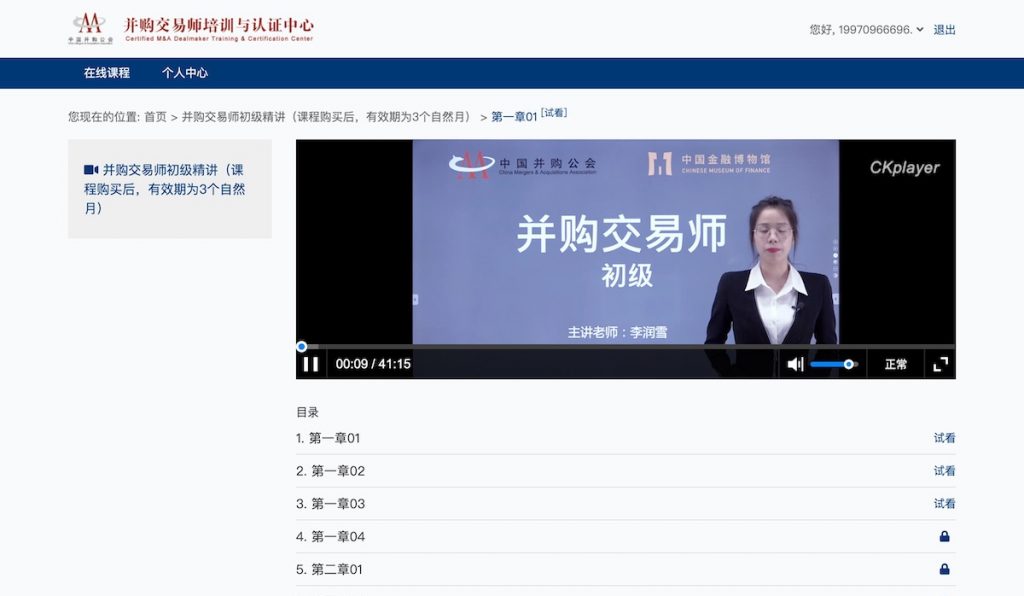Click 试看 link for 第一章02
Viewport: 1024px width, 596px height.
point(944,471)
